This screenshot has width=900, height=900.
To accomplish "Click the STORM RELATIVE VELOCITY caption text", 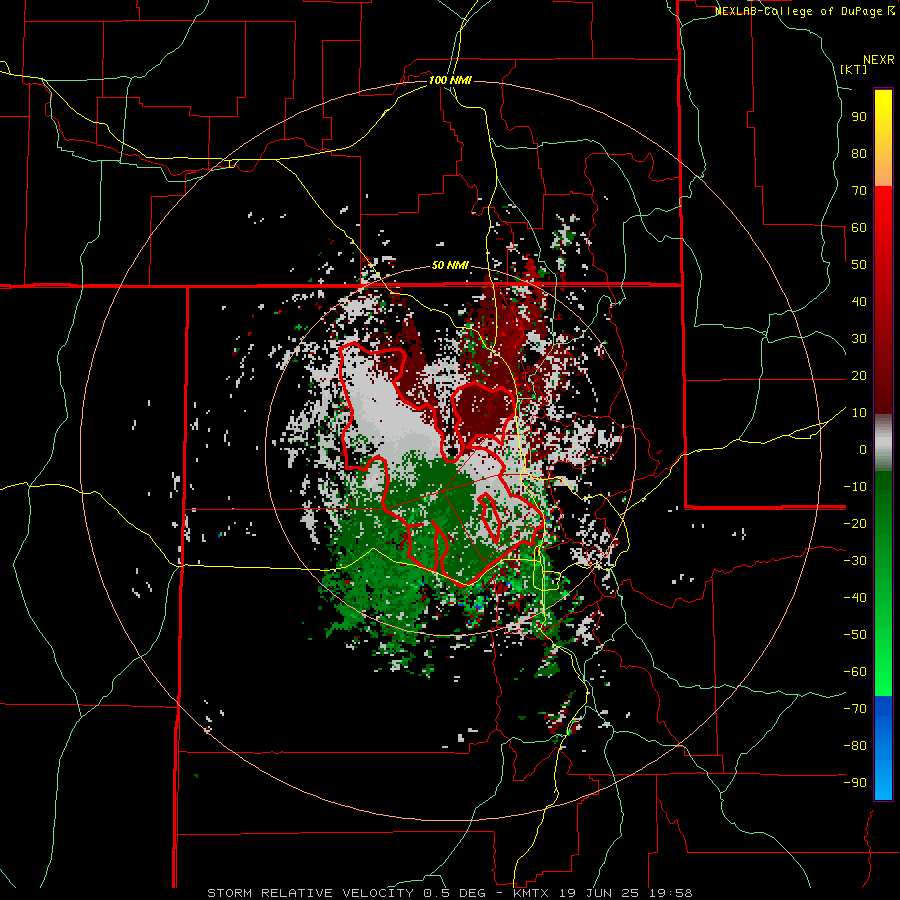I will pos(310,893).
